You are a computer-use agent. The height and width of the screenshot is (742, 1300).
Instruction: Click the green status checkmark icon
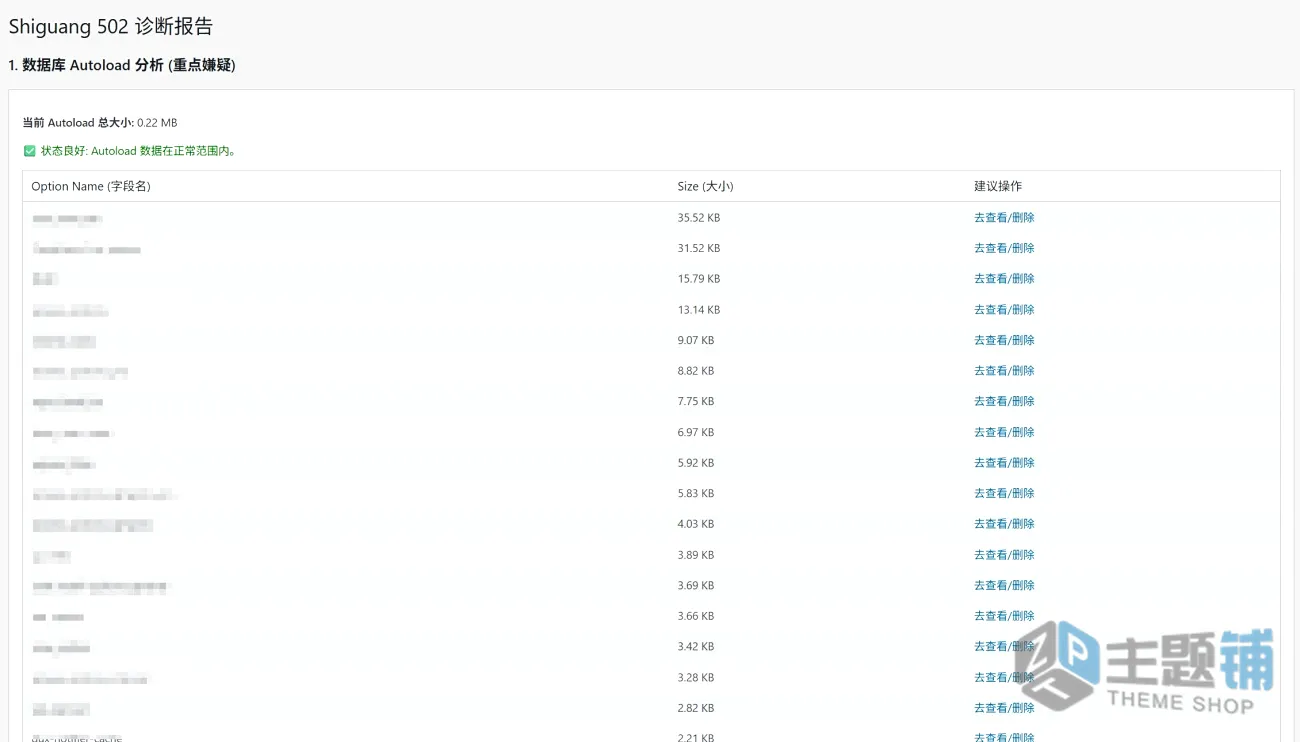29,151
